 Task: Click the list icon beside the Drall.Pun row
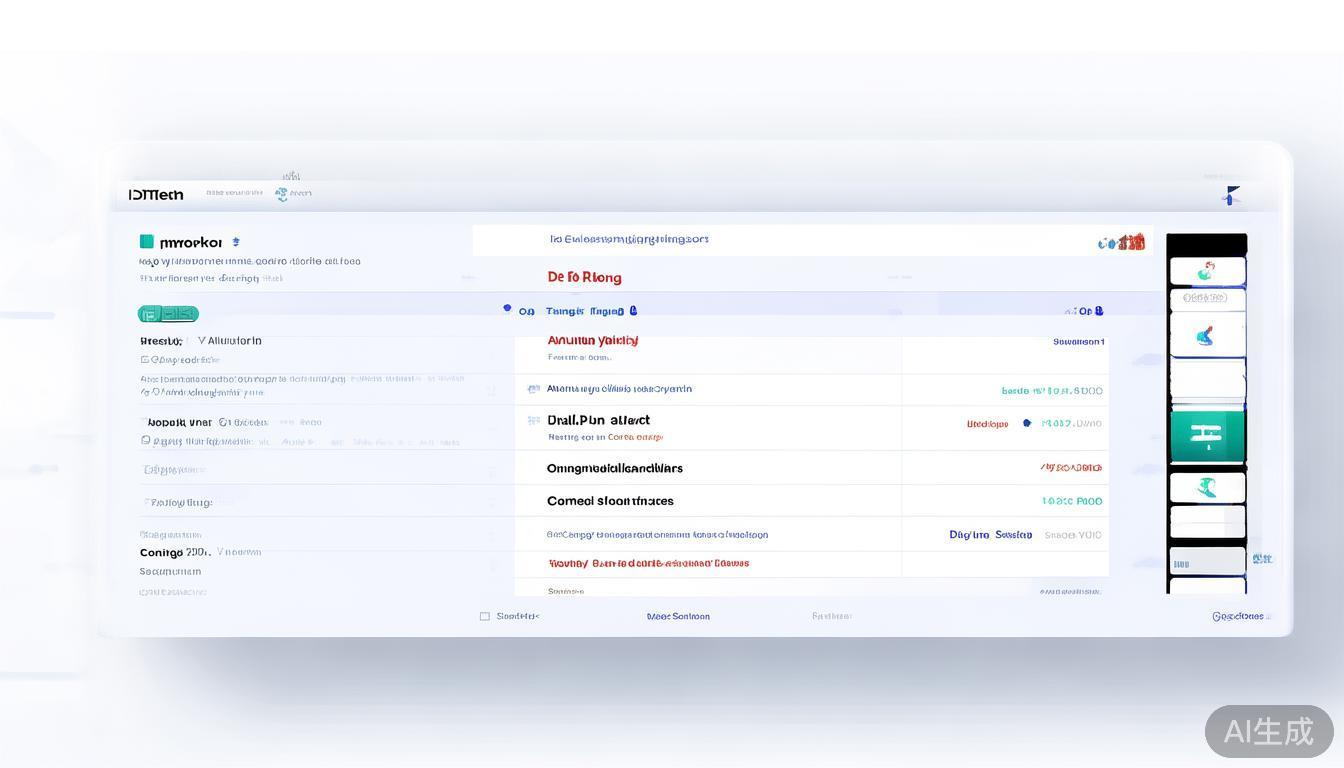pos(533,421)
